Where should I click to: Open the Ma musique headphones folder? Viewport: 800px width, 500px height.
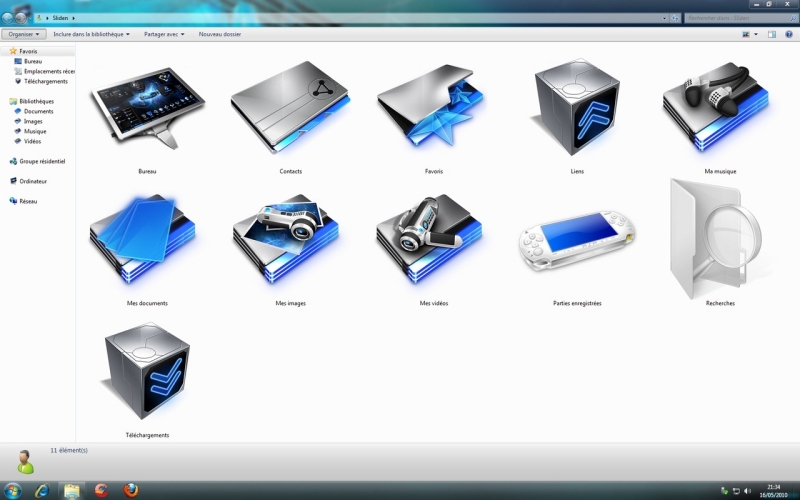(716, 107)
